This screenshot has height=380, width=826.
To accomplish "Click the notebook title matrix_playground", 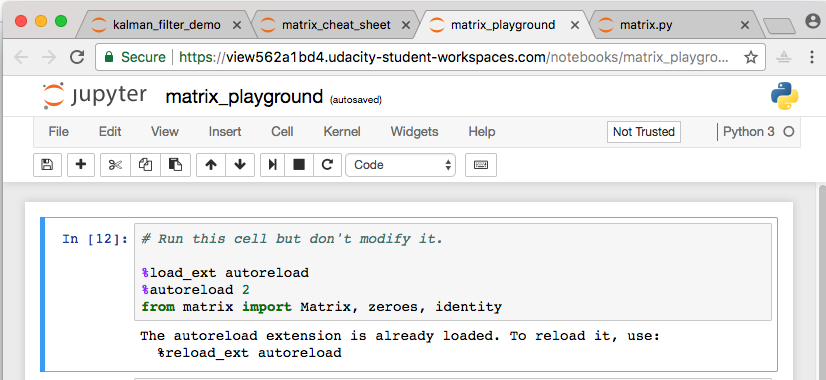I will tap(244, 97).
